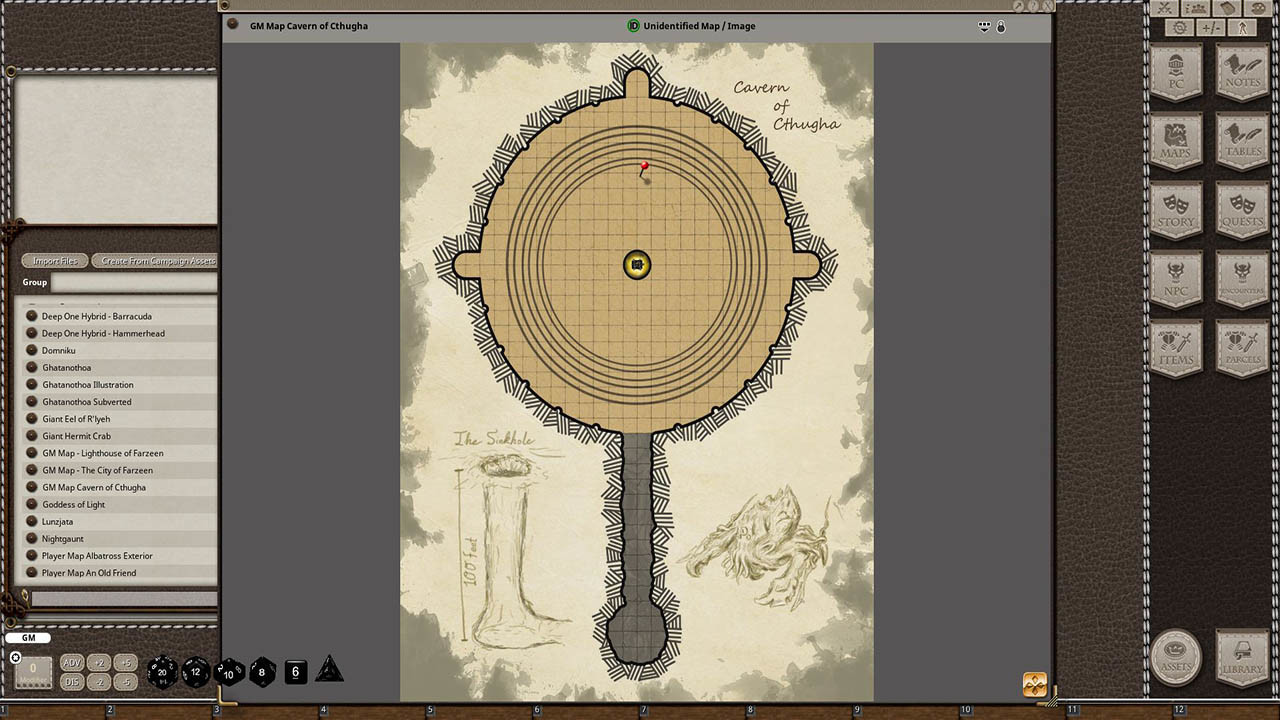This screenshot has width=1280, height=720.
Task: Toggle the map window lock
Action: (x=1000, y=26)
